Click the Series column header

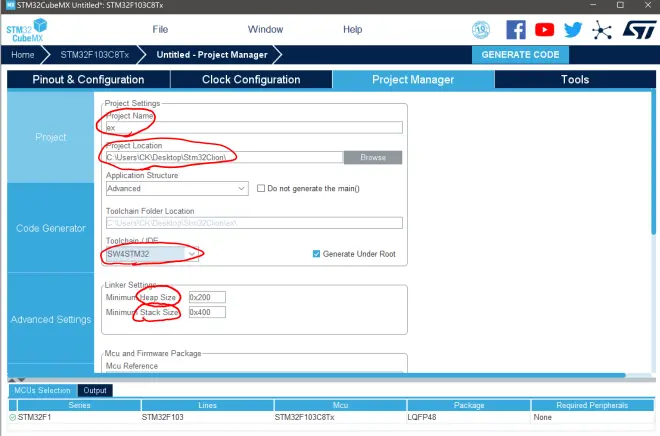pos(79,405)
